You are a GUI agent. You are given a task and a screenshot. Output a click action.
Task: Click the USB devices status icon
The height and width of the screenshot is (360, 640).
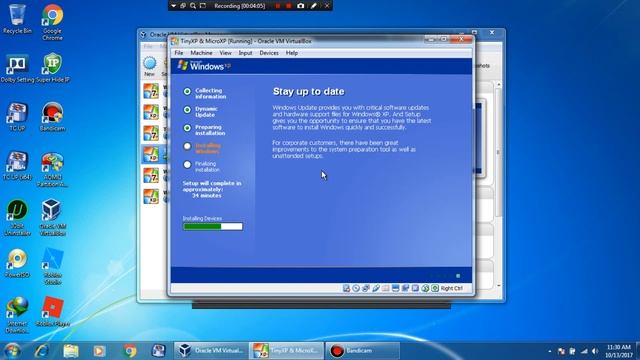(376, 288)
